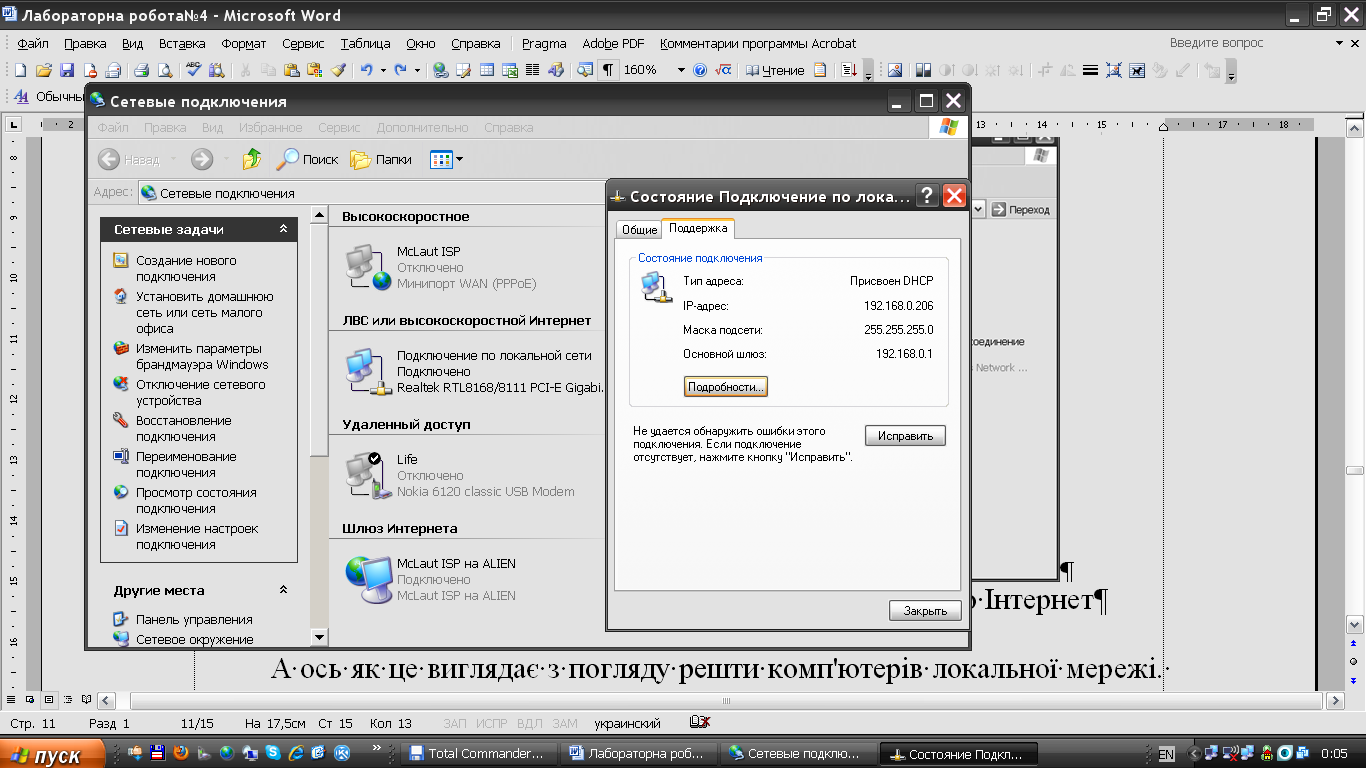Screen dimensions: 1366x768
Task: Switch to the Общие tab
Action: (x=639, y=230)
